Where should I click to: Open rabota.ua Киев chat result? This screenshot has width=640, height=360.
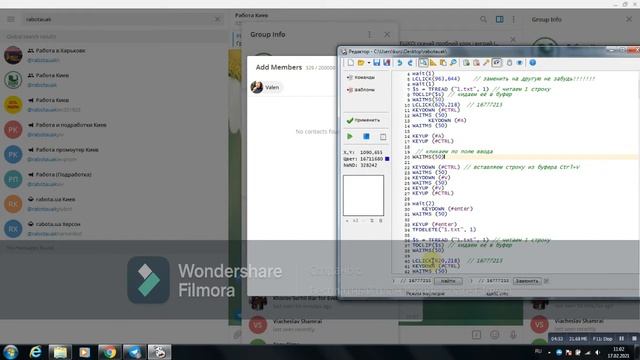(x=114, y=204)
